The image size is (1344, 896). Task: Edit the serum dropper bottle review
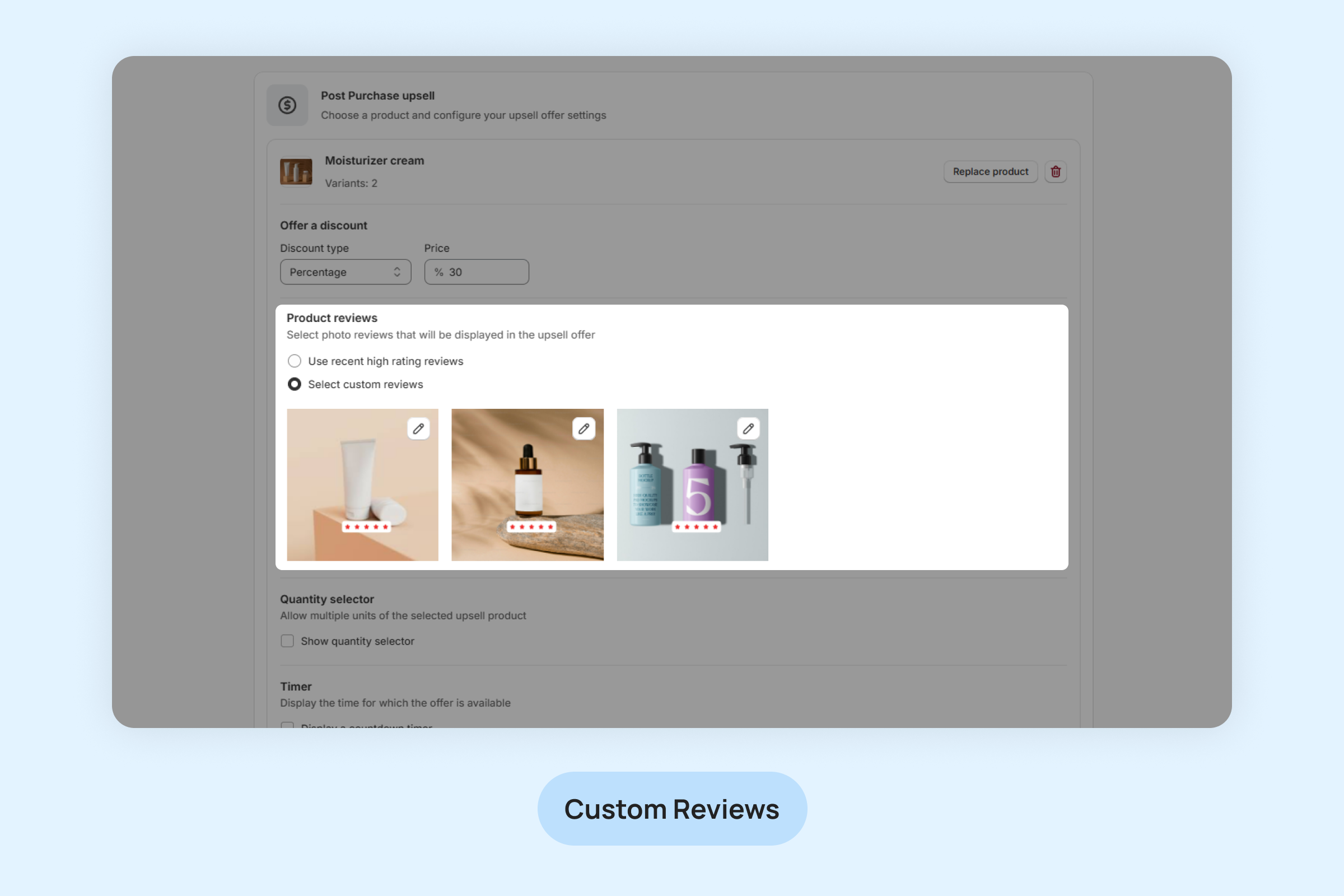pos(584,428)
